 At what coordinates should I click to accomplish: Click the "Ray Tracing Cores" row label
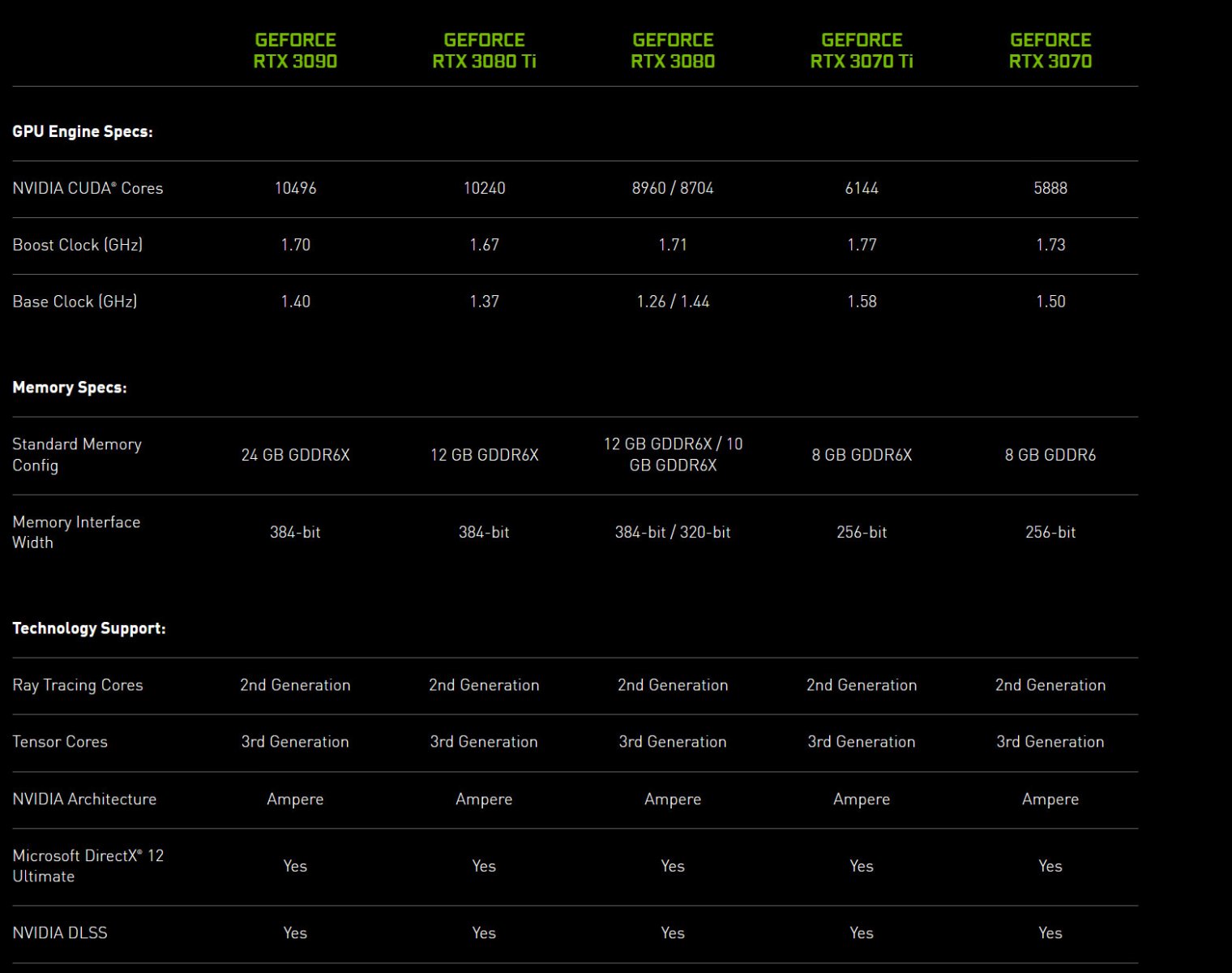[78, 685]
